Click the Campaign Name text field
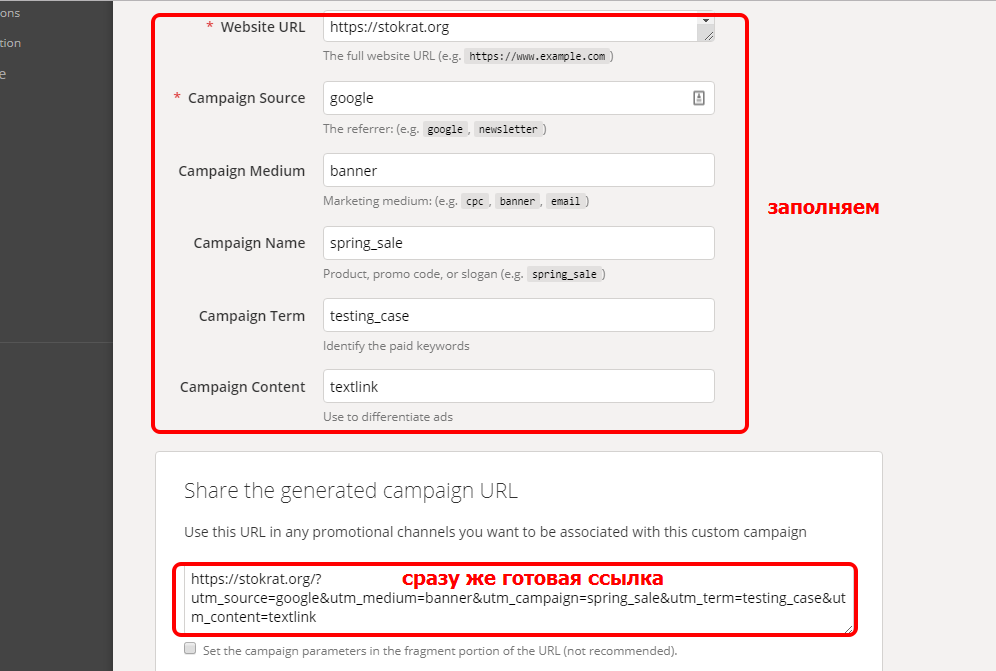Viewport: 996px width, 671px height. click(518, 243)
